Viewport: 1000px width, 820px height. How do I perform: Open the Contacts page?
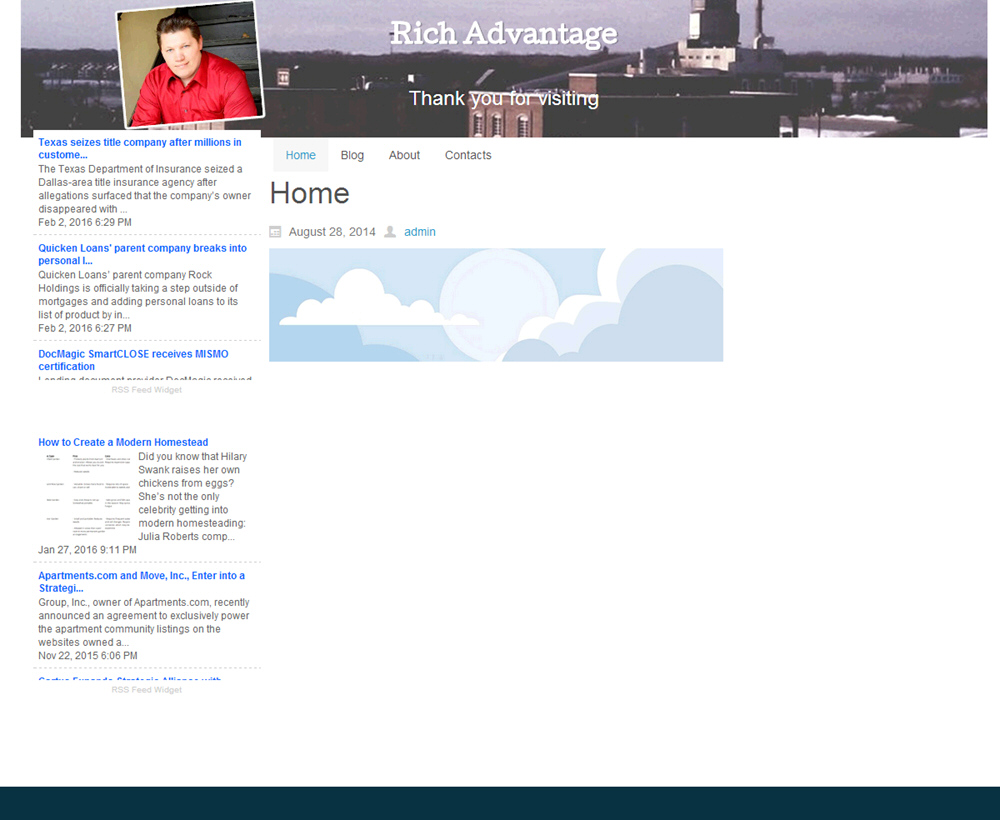pos(468,156)
